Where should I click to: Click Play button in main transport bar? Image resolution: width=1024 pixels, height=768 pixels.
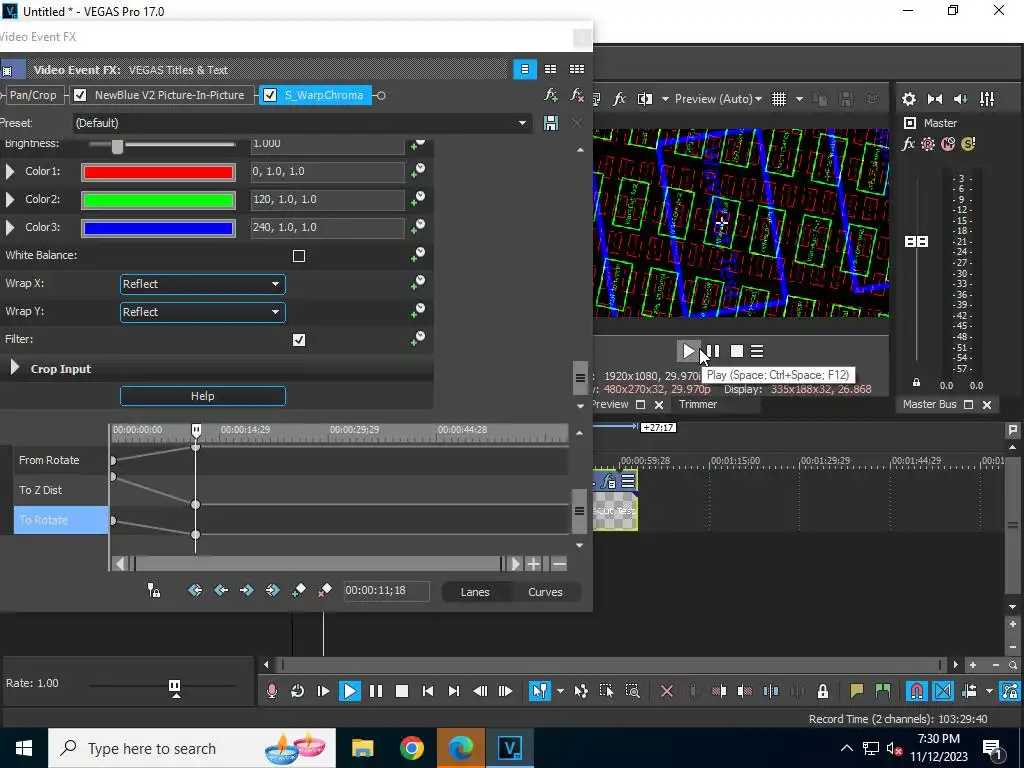coord(349,691)
